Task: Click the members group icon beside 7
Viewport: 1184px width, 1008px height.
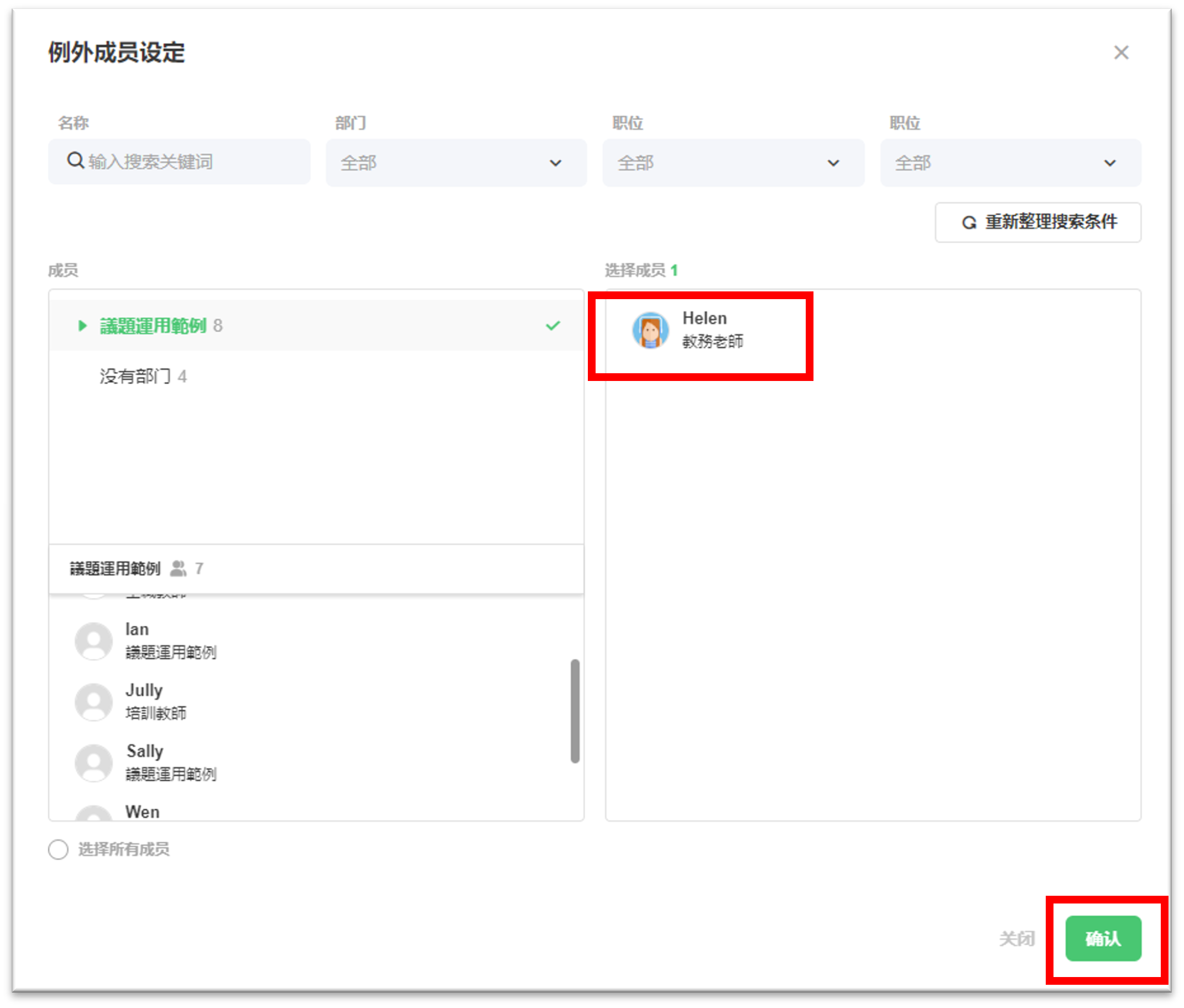Action: point(178,568)
